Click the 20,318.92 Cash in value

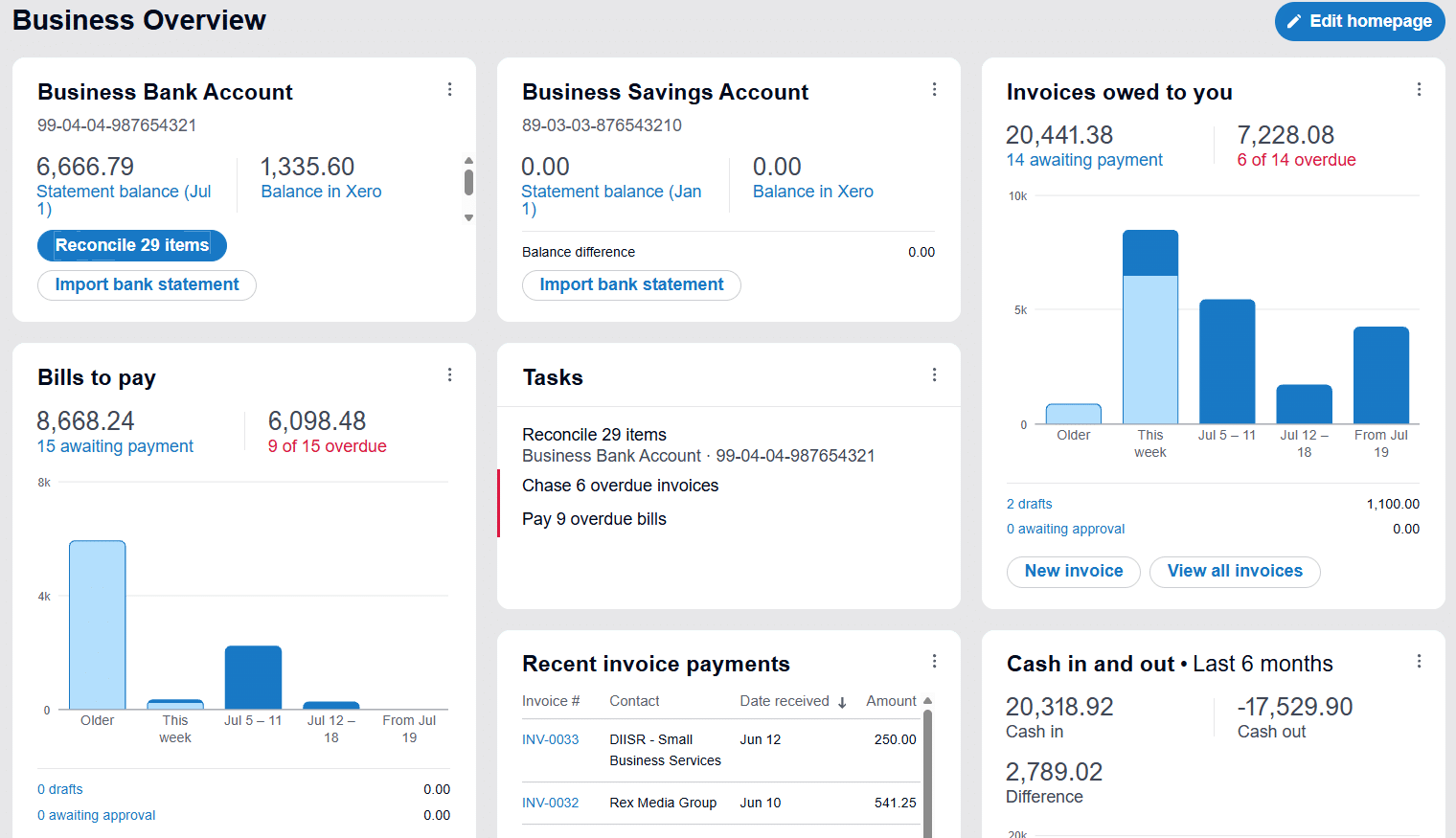[1059, 707]
